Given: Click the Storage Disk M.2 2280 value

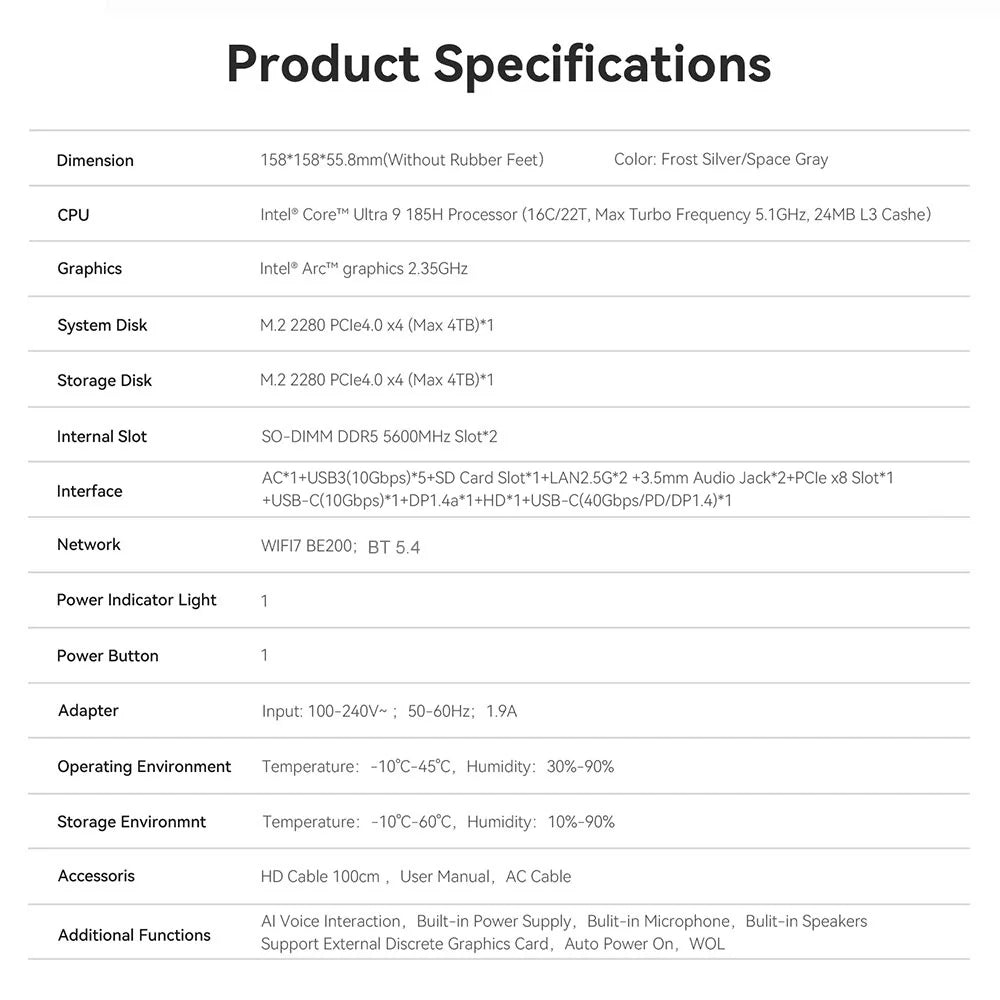Looking at the screenshot, I should pos(377,380).
